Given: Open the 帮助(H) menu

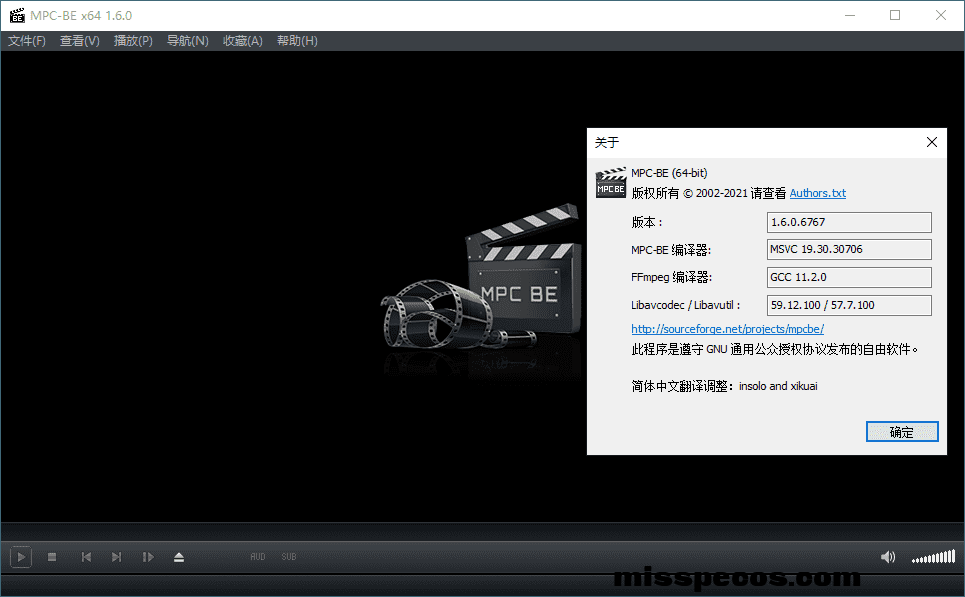Looking at the screenshot, I should (x=297, y=41).
